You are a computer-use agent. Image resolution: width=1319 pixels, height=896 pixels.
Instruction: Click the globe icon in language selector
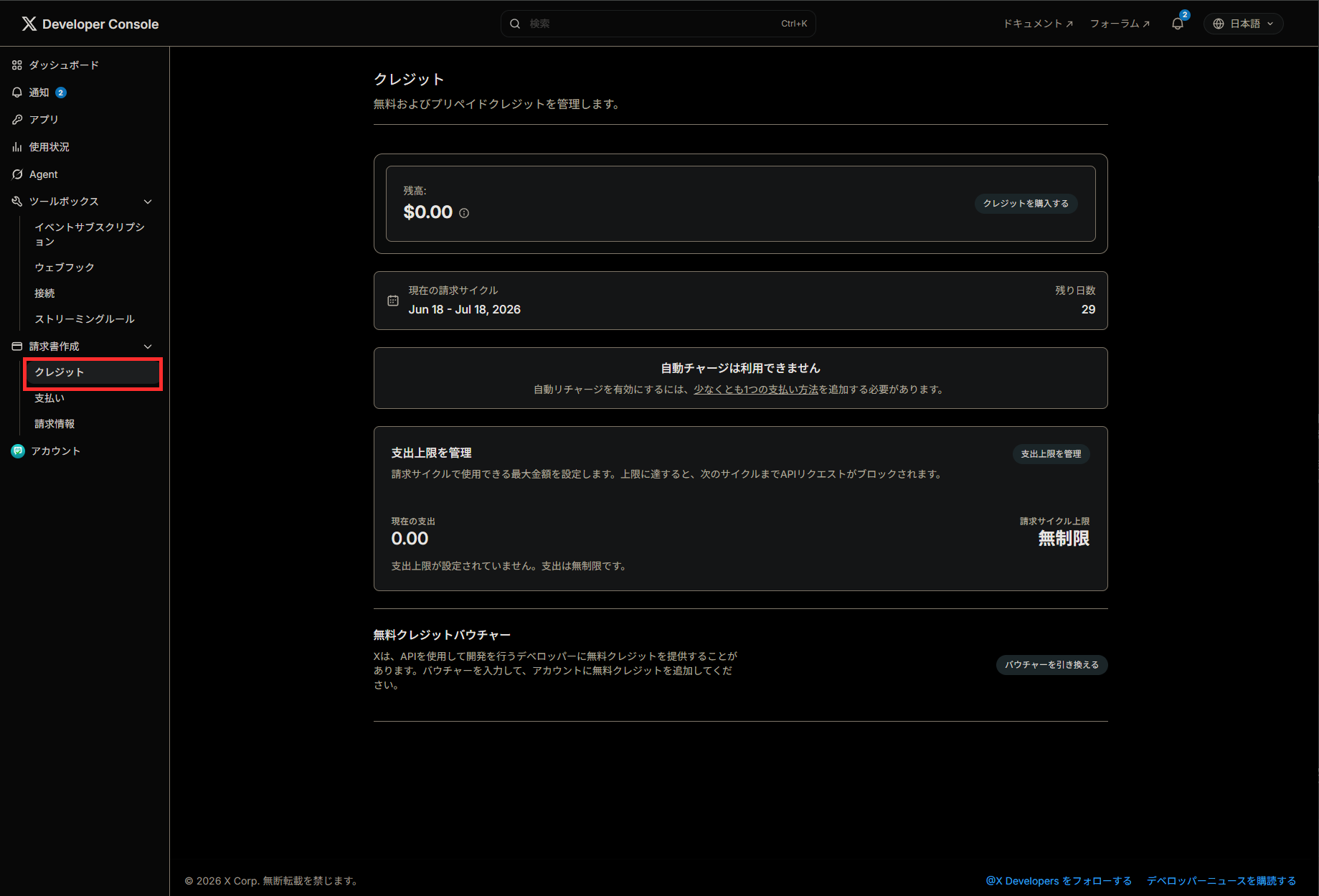1219,24
